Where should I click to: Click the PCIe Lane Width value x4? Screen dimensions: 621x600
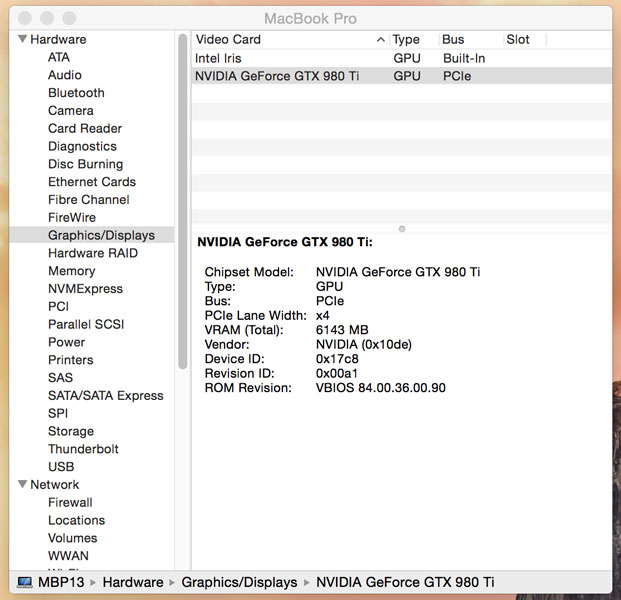pyautogui.click(x=322, y=316)
